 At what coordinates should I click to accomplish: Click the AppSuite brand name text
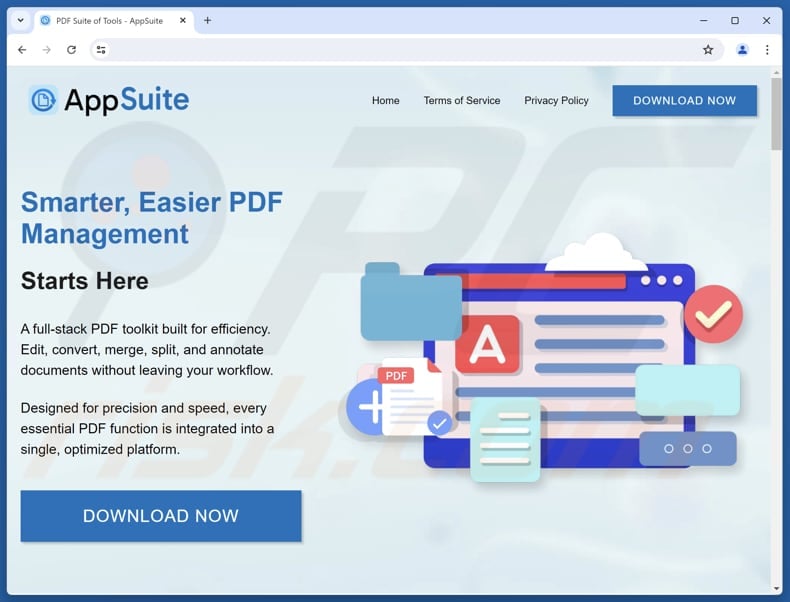(126, 100)
